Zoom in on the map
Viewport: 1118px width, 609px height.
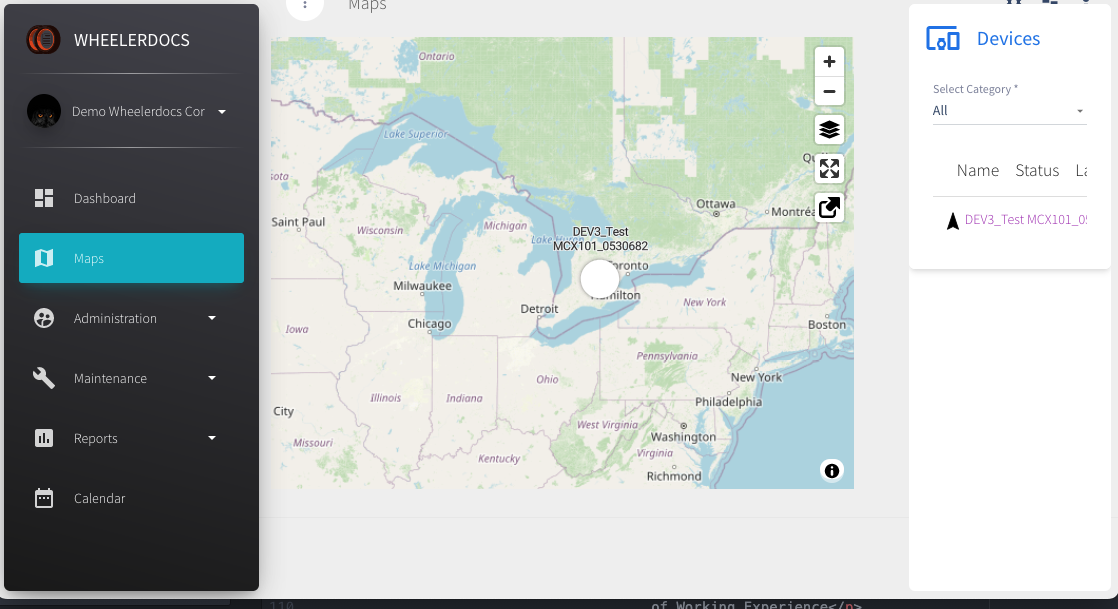point(829,62)
